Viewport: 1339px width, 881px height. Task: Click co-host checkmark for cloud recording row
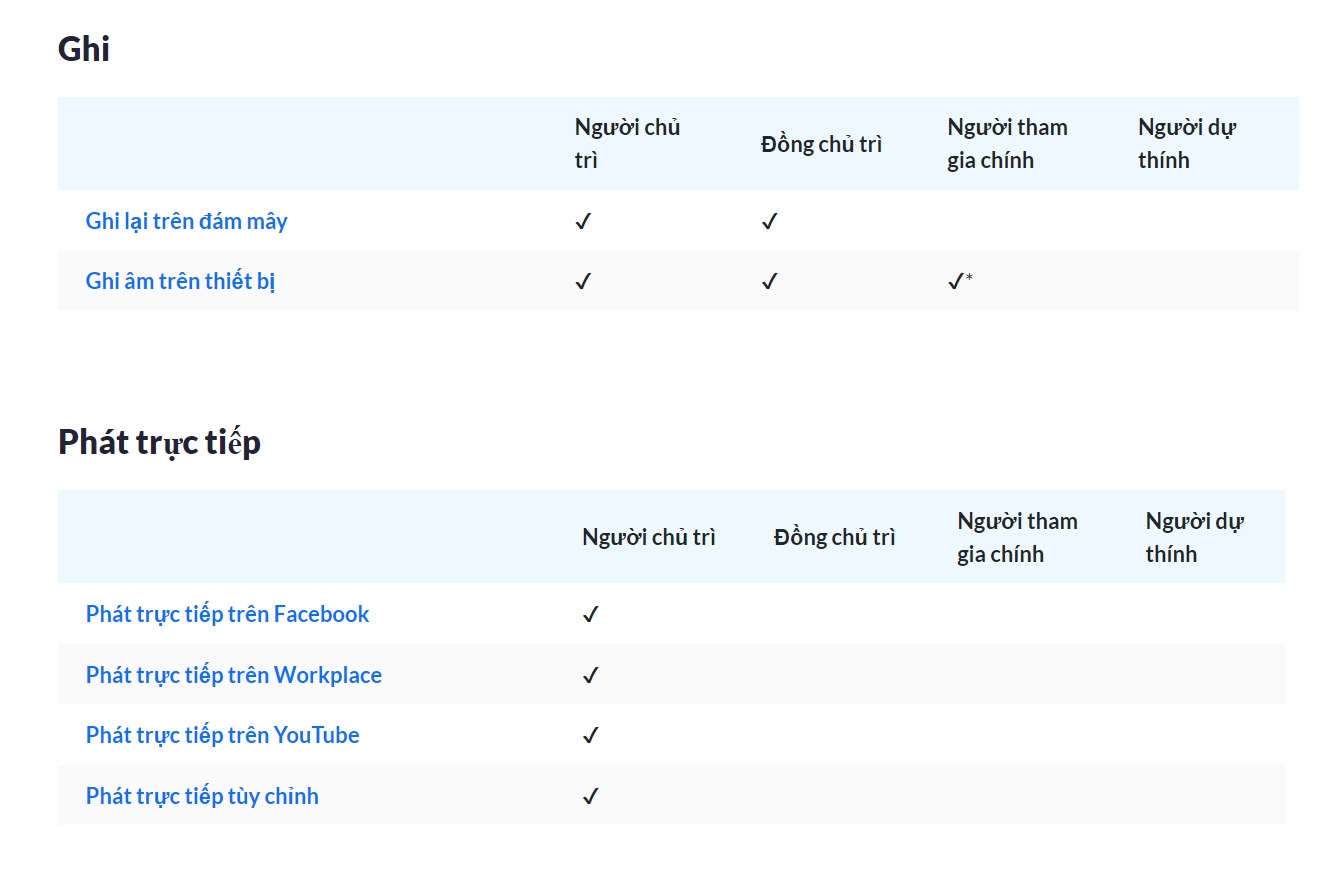coord(769,222)
